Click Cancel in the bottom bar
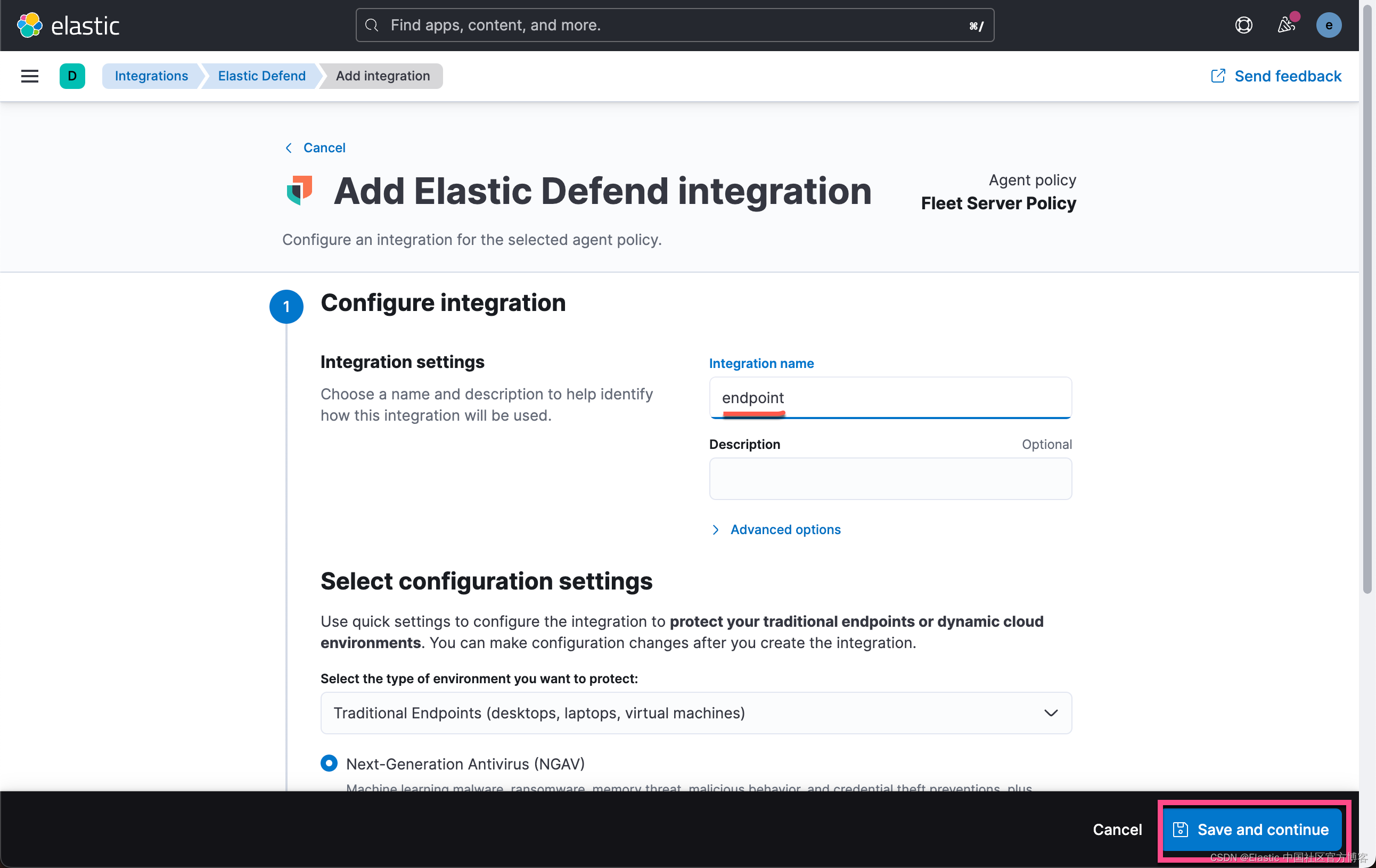The image size is (1376, 868). [1117, 829]
